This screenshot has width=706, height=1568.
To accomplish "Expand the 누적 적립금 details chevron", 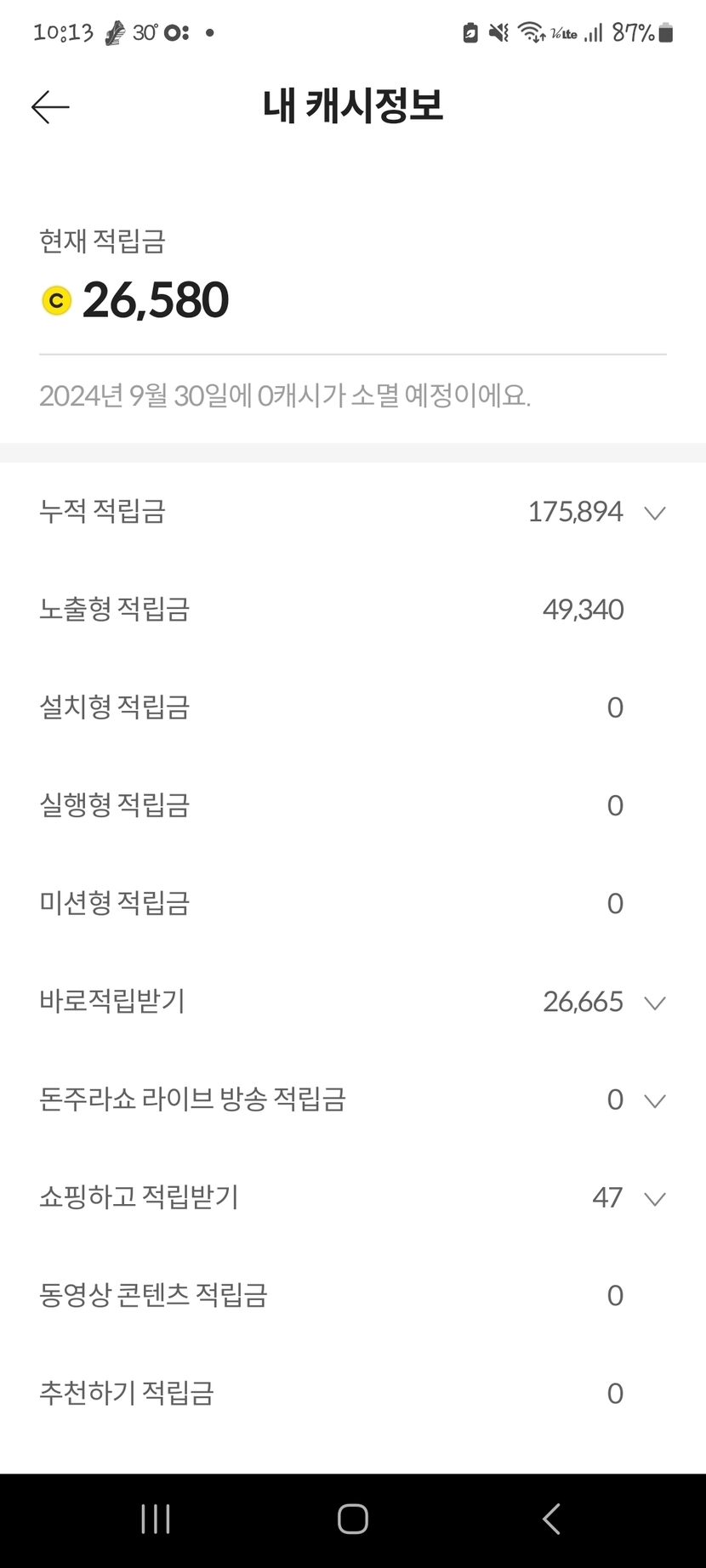I will tap(654, 513).
